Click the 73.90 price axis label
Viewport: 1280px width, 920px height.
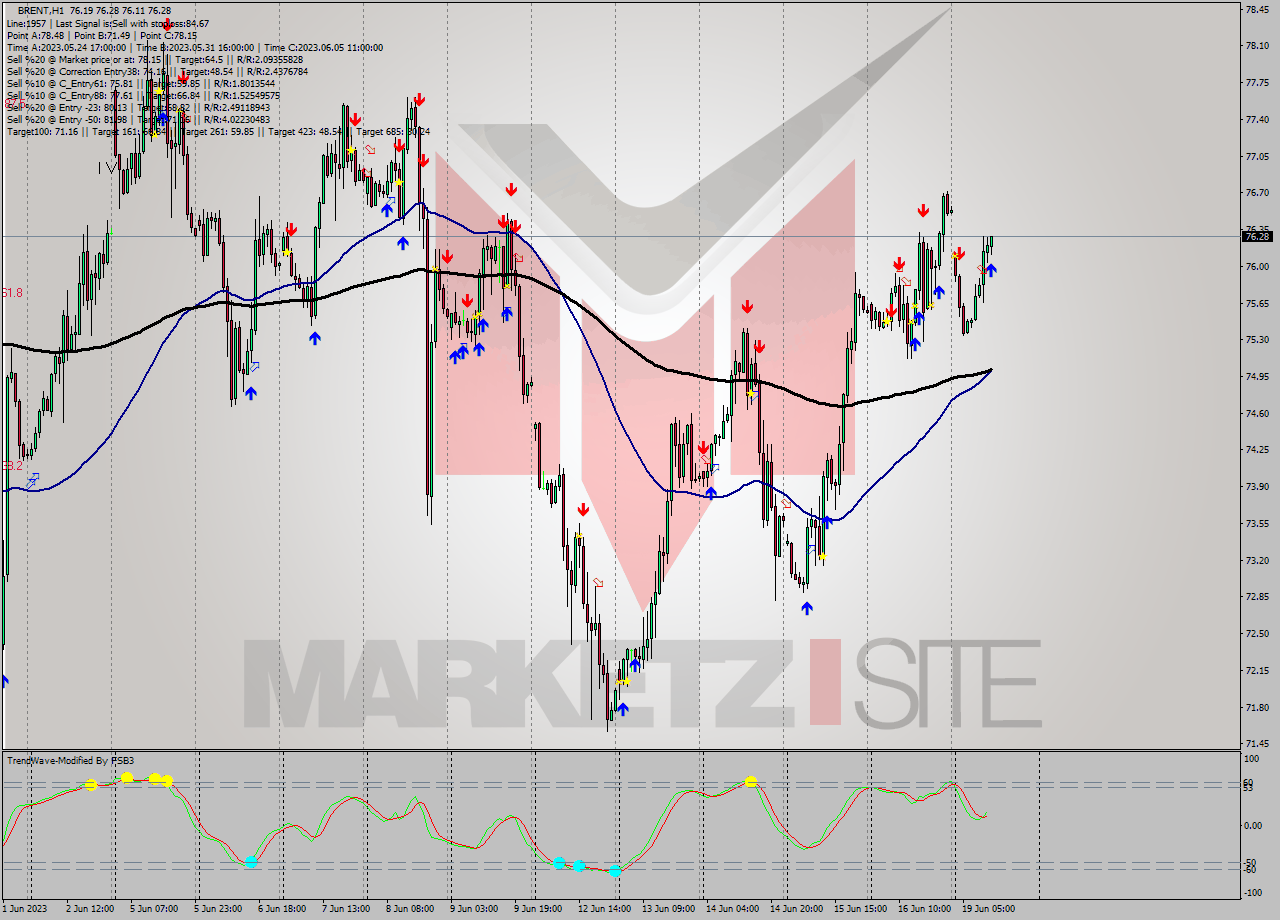click(x=1257, y=487)
